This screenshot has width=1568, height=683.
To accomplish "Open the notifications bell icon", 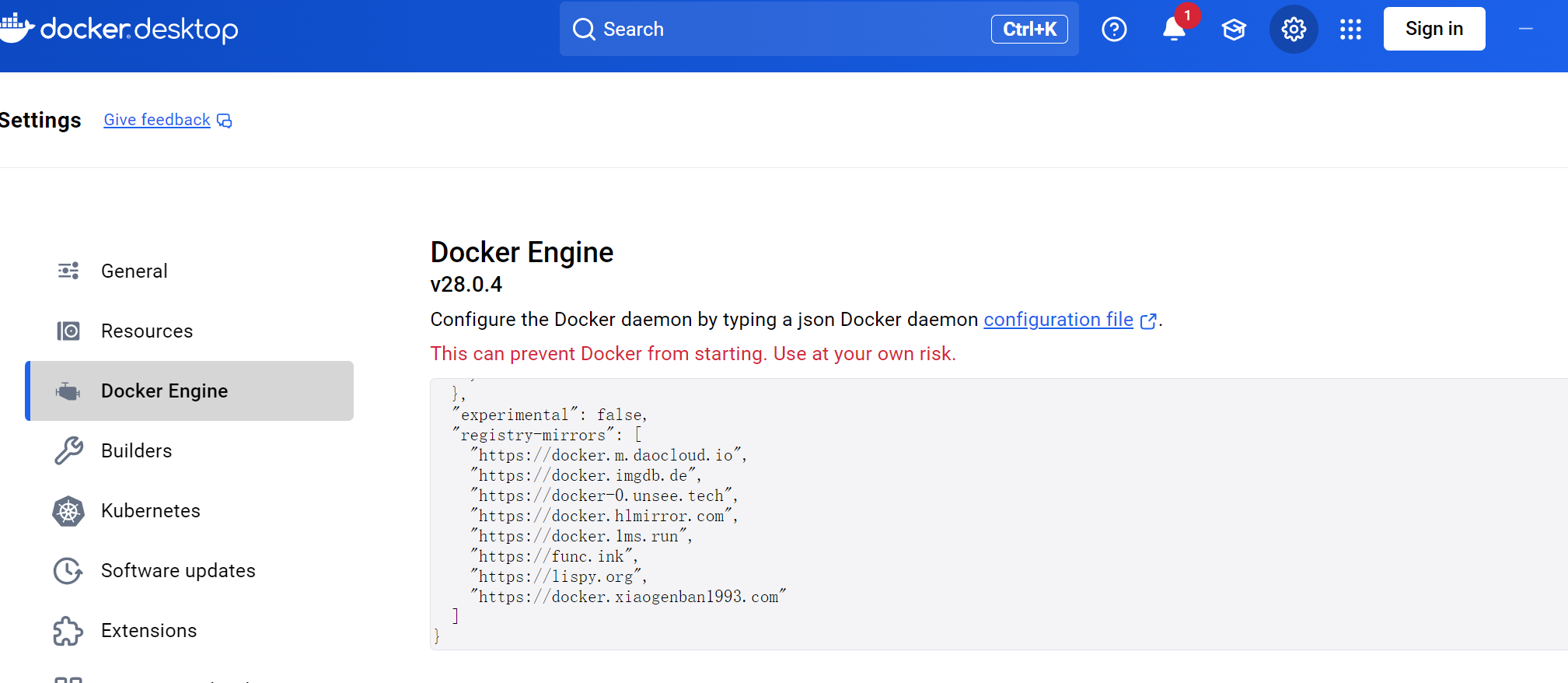I will point(1173,30).
